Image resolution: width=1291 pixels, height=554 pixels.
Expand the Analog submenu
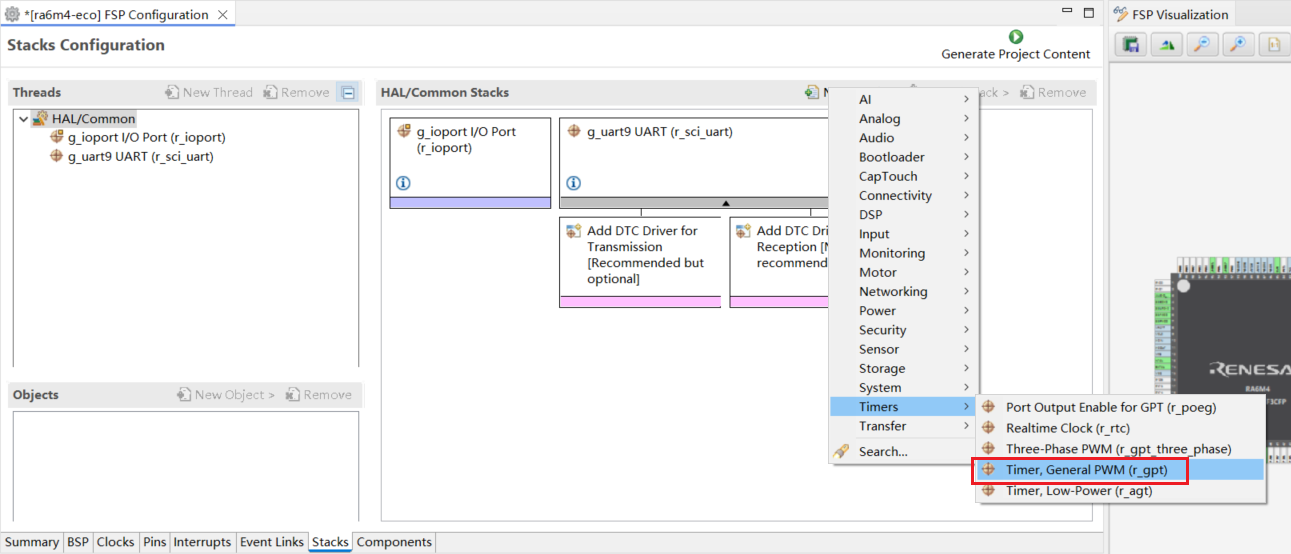[x=904, y=118]
